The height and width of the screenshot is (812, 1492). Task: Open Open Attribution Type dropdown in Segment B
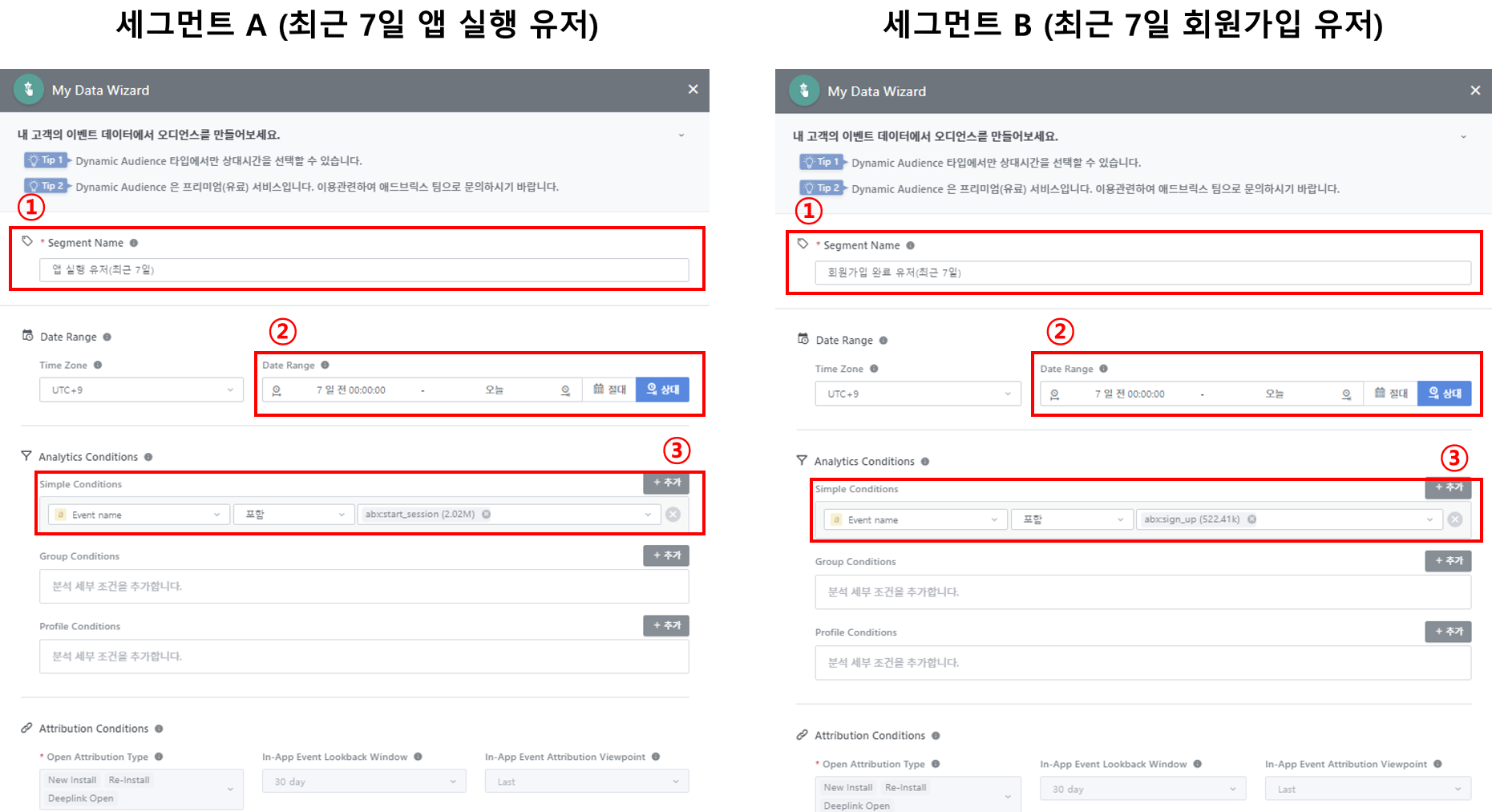[918, 794]
